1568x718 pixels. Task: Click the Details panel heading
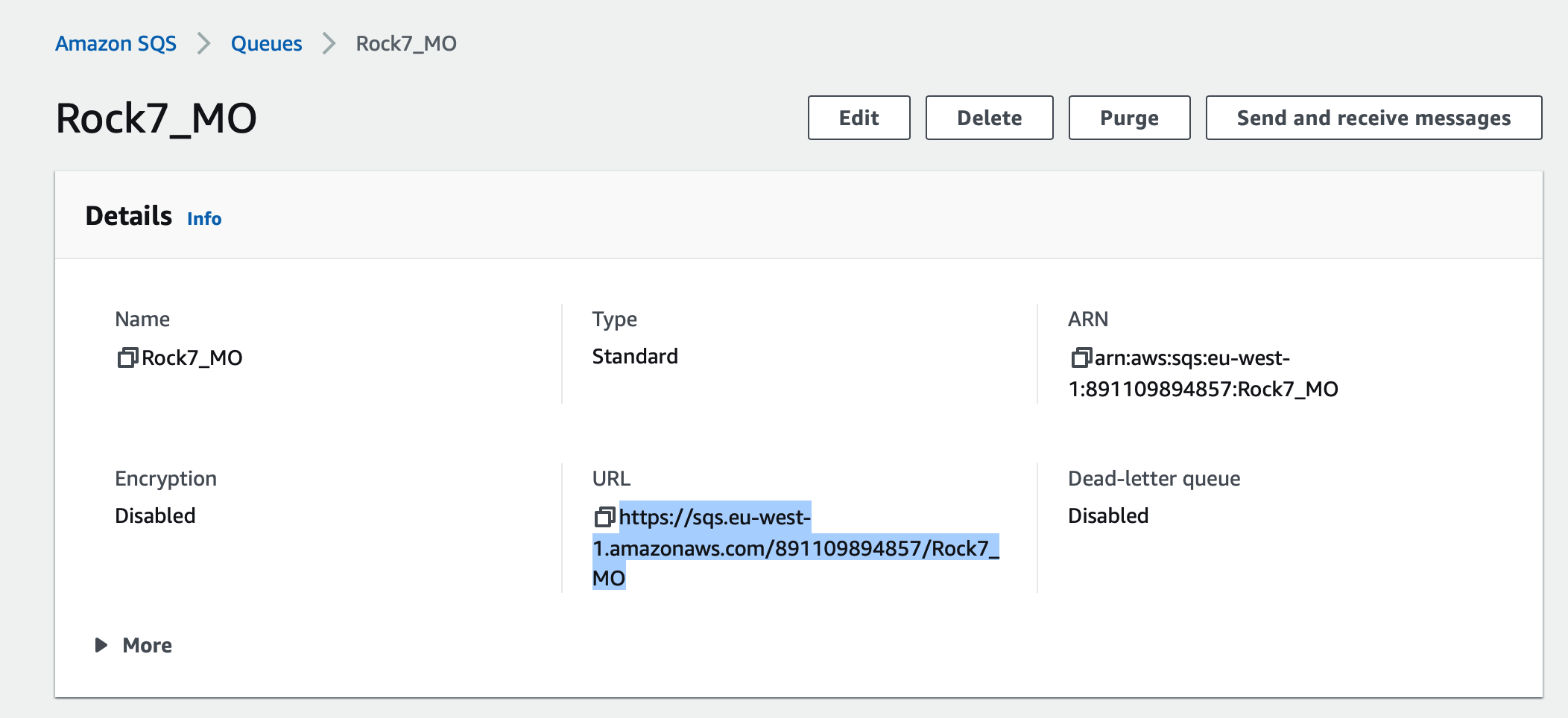click(x=129, y=216)
